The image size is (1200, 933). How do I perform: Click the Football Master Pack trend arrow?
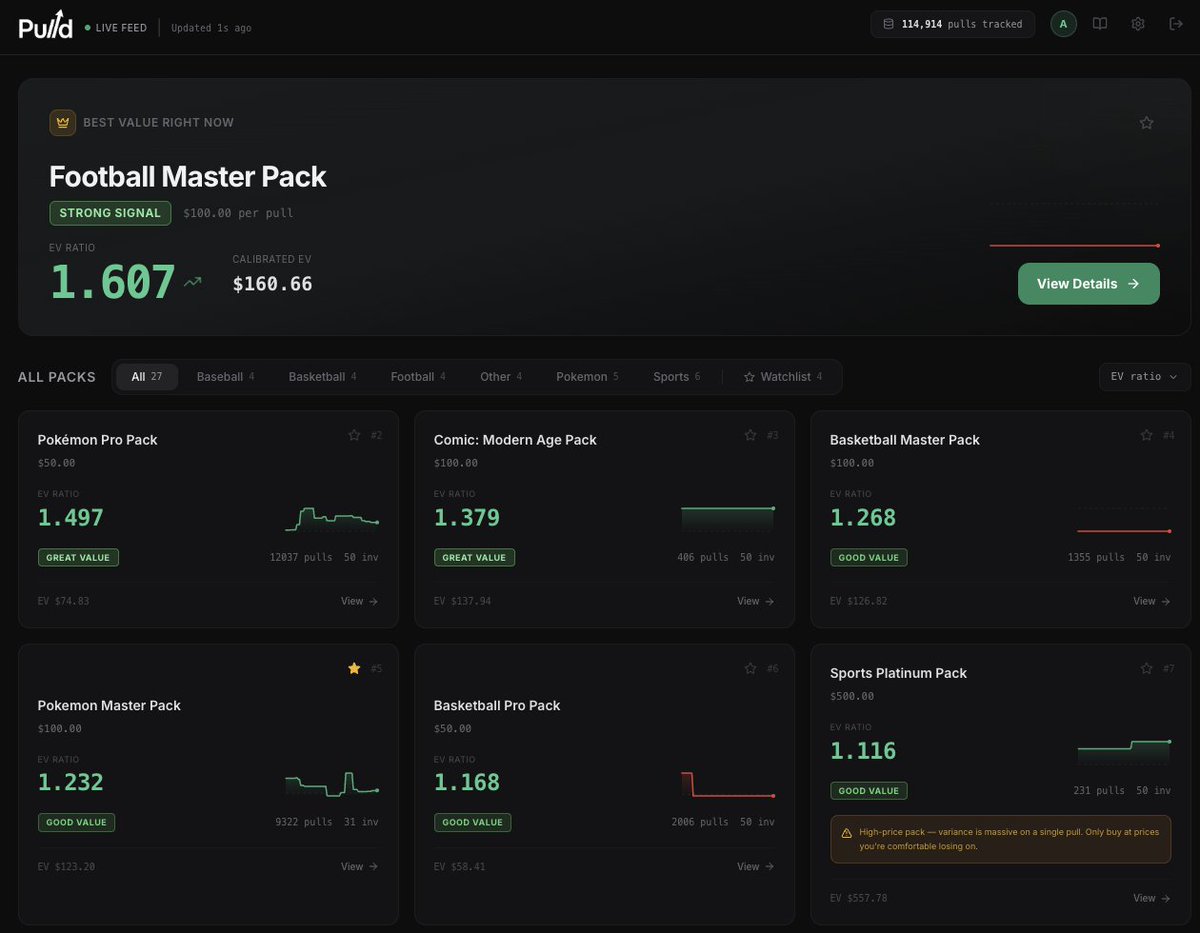point(193,283)
